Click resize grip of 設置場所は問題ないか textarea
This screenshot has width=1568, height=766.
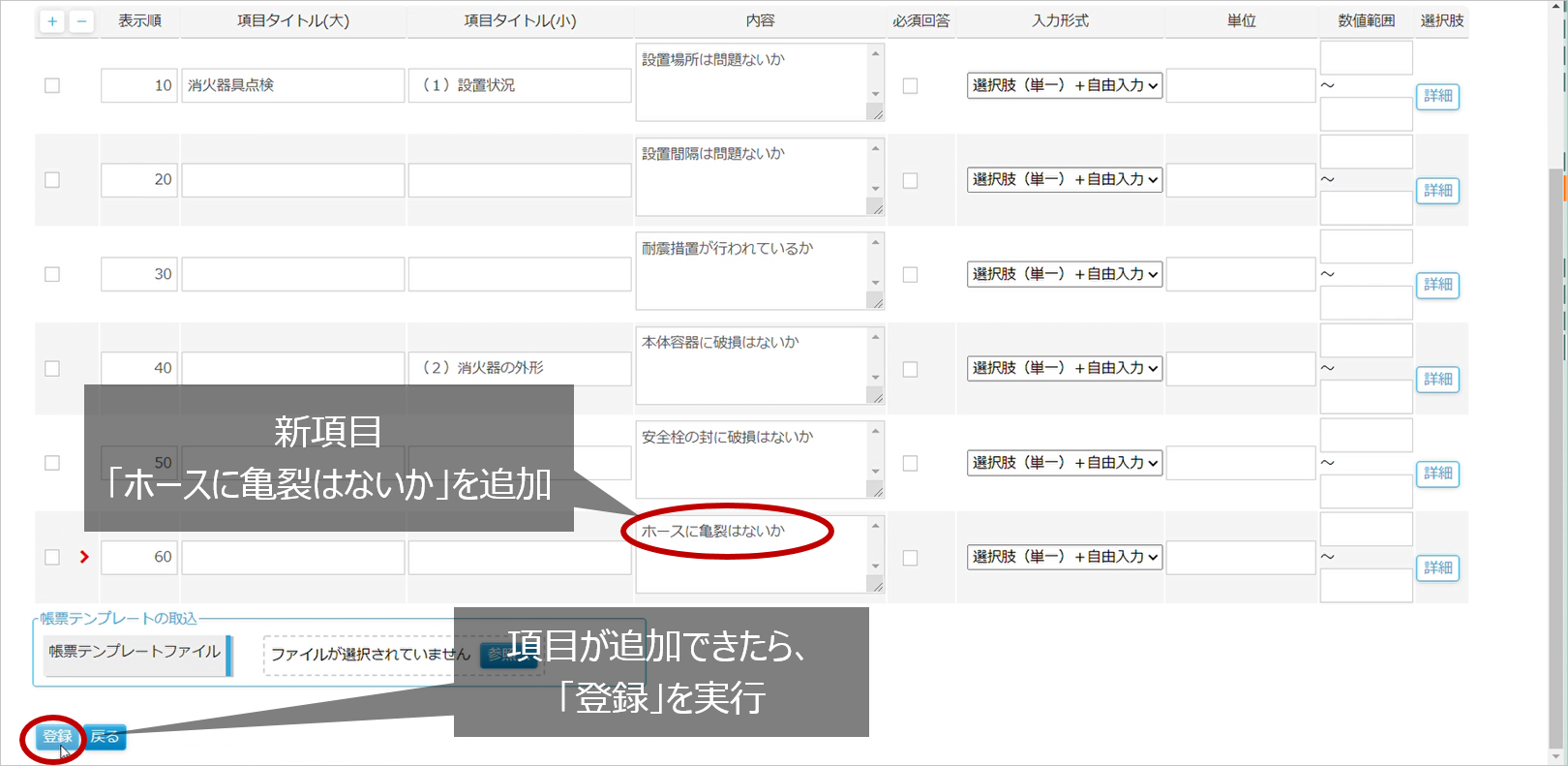[x=876, y=113]
